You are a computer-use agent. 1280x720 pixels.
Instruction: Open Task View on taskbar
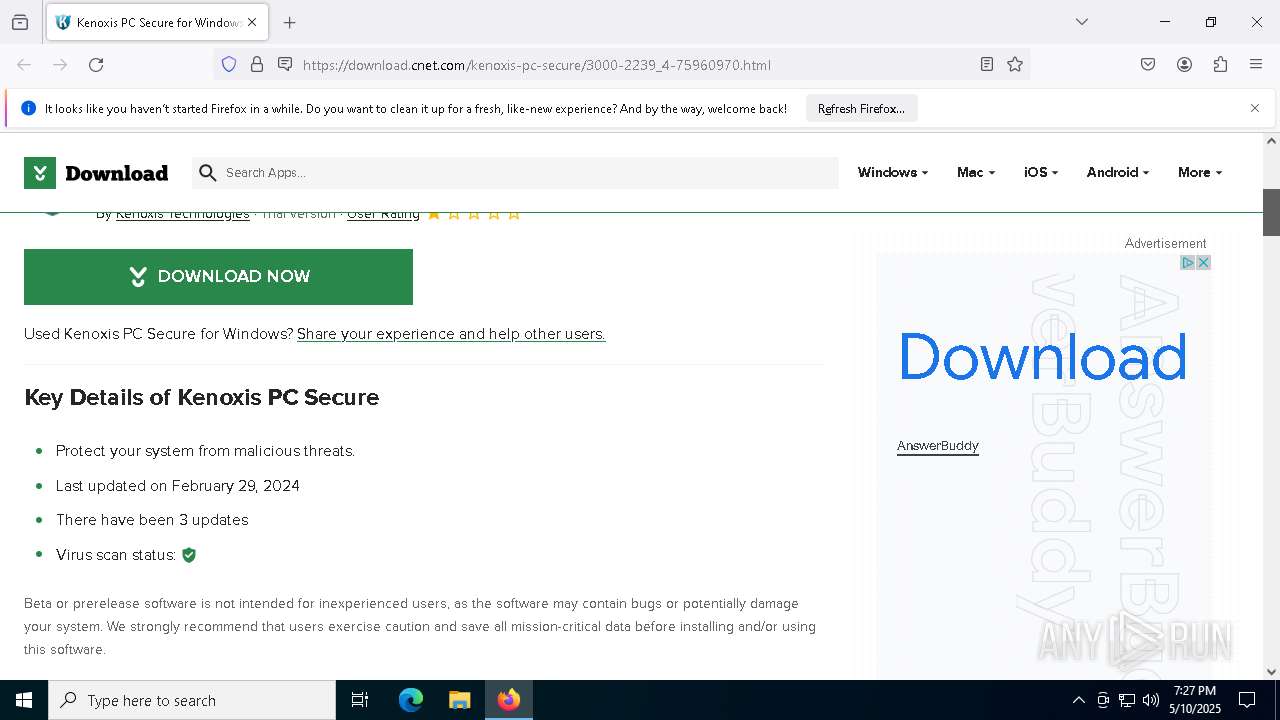(360, 700)
